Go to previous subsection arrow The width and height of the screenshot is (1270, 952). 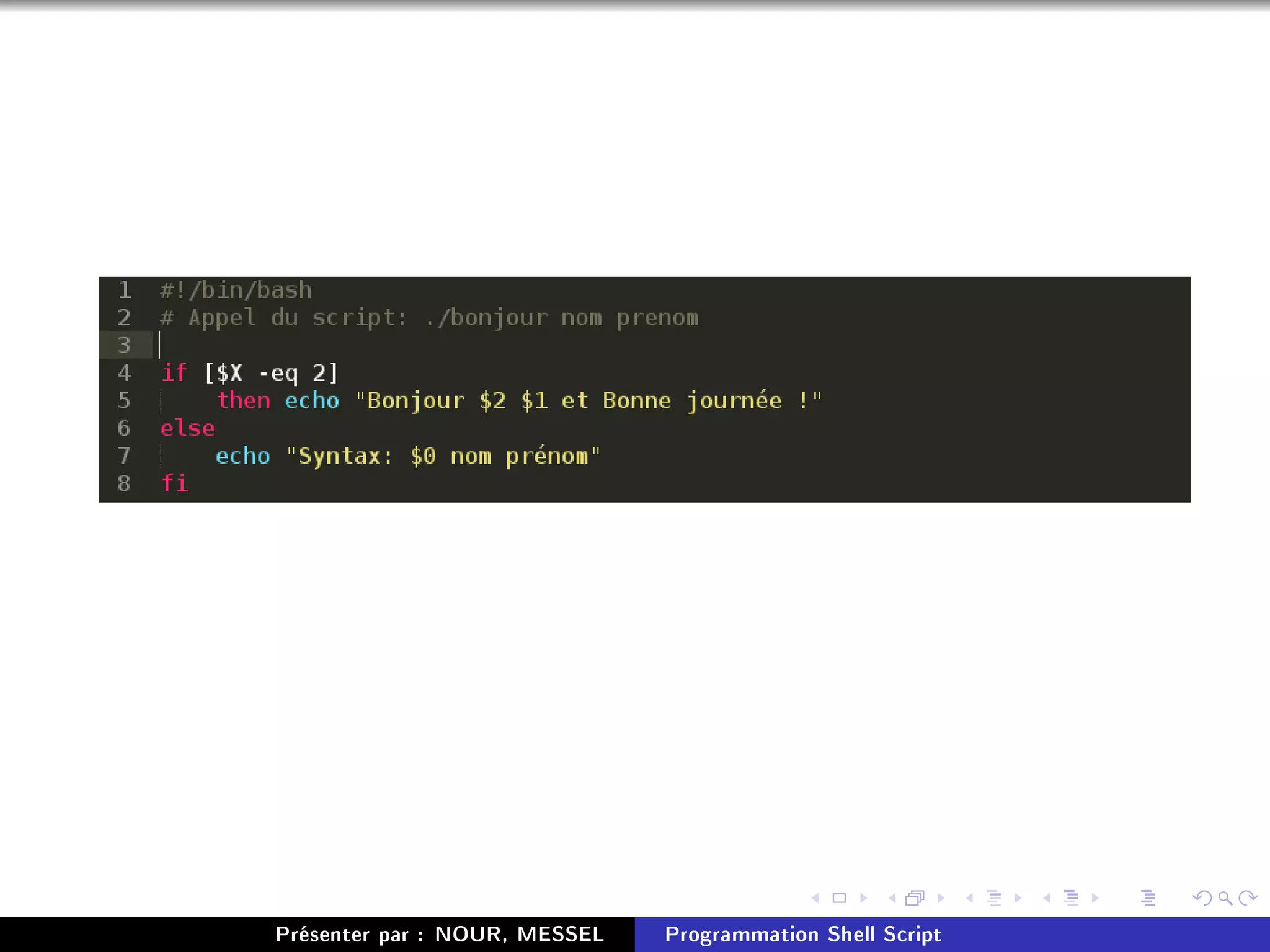click(969, 897)
